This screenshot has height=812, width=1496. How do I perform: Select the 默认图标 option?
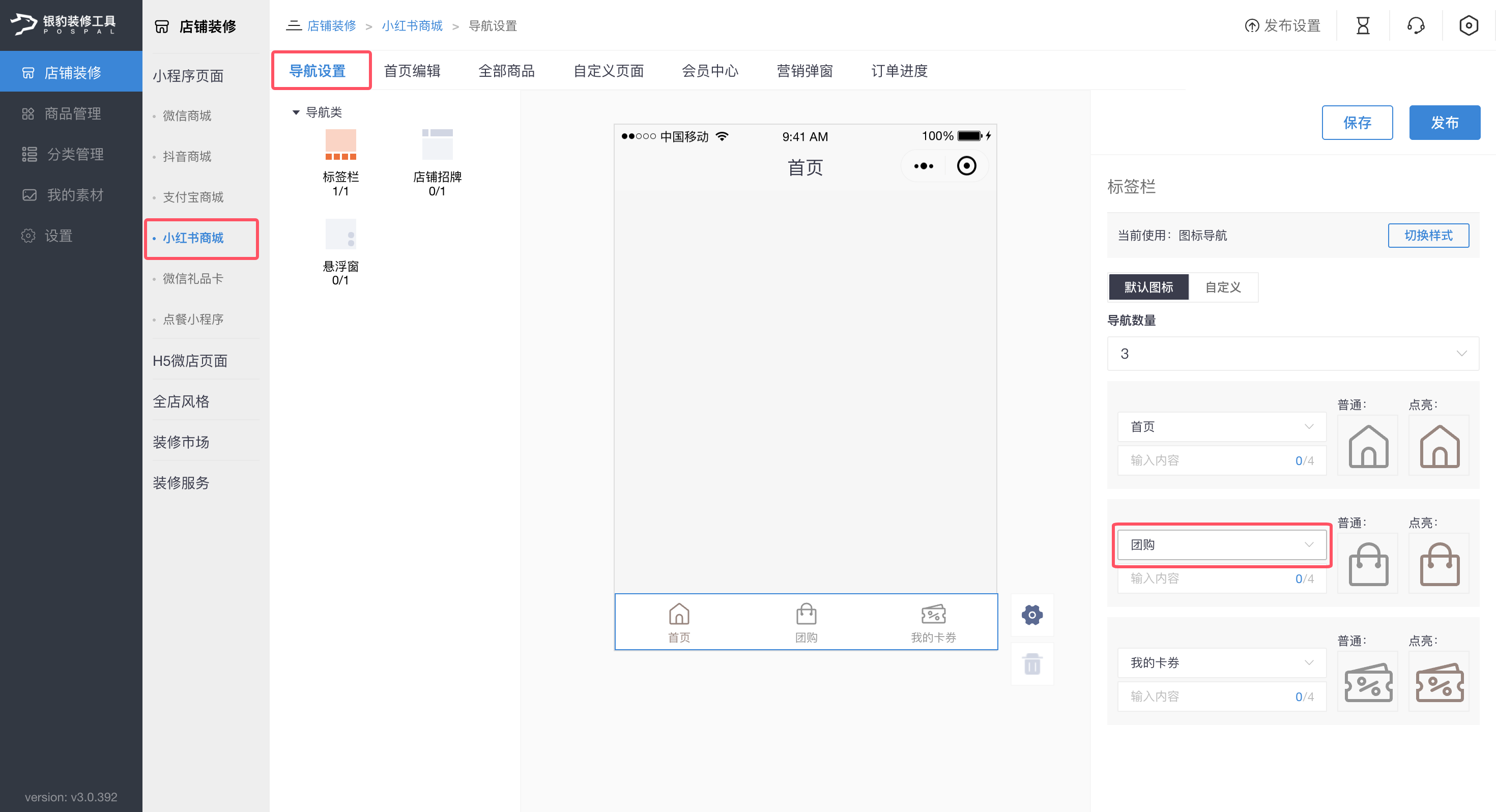pyautogui.click(x=1148, y=287)
